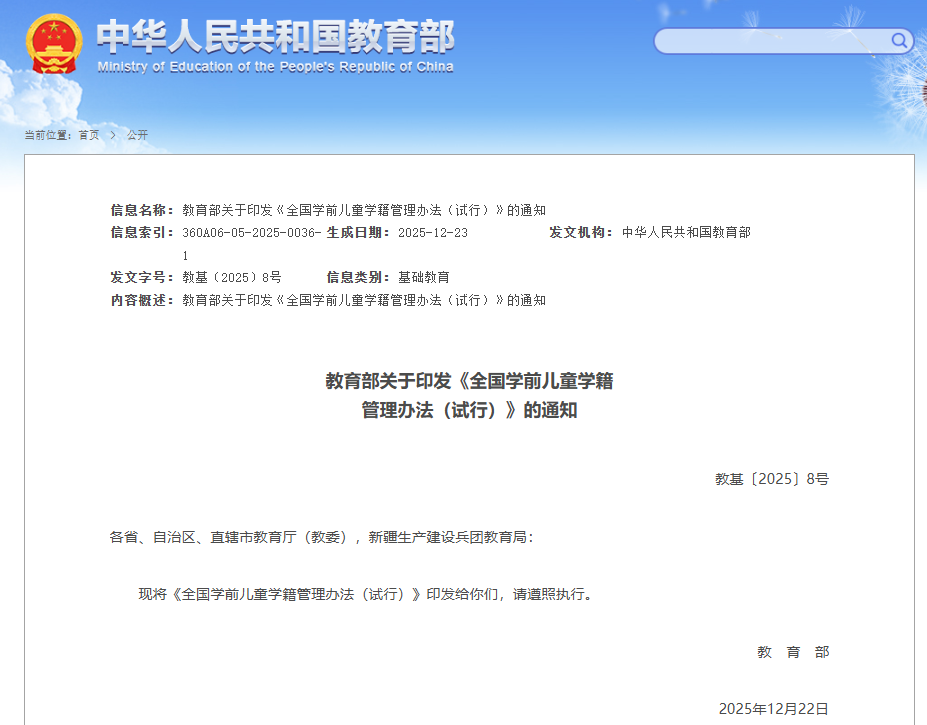Click the breadcrumb chevron separator
The height and width of the screenshot is (725, 927).
click(113, 135)
